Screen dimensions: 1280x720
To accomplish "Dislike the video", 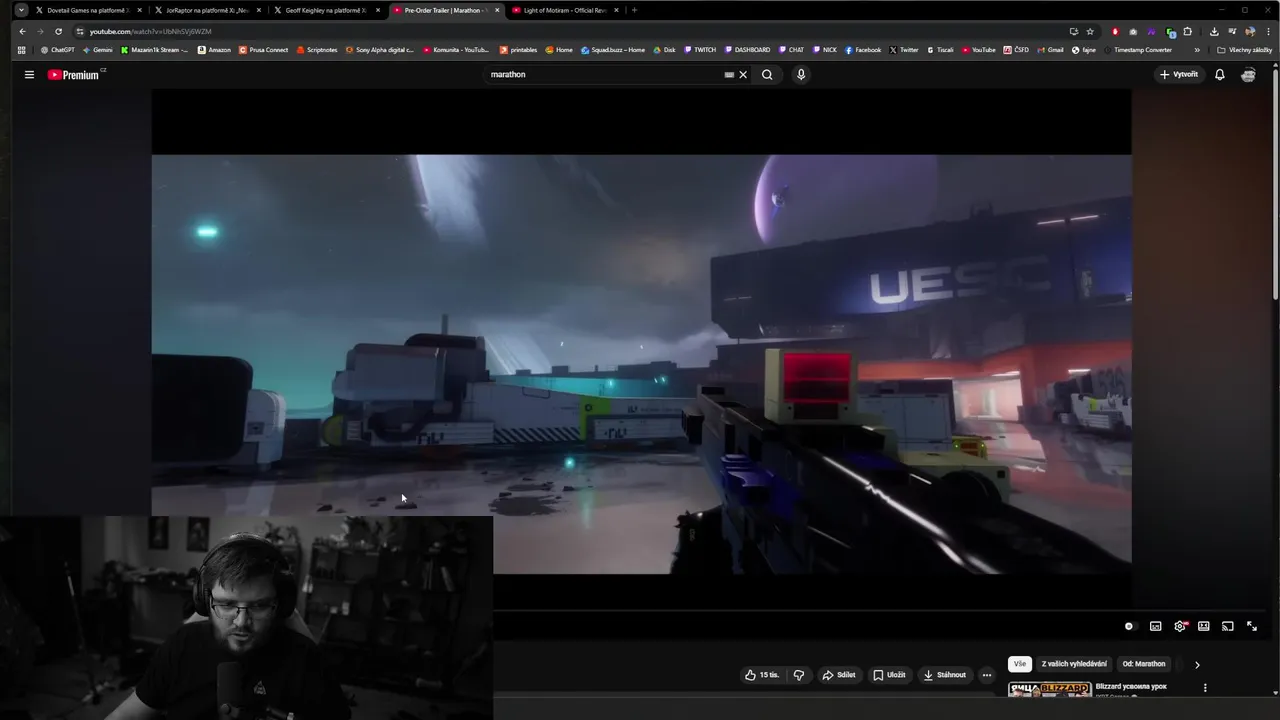I will [x=799, y=675].
